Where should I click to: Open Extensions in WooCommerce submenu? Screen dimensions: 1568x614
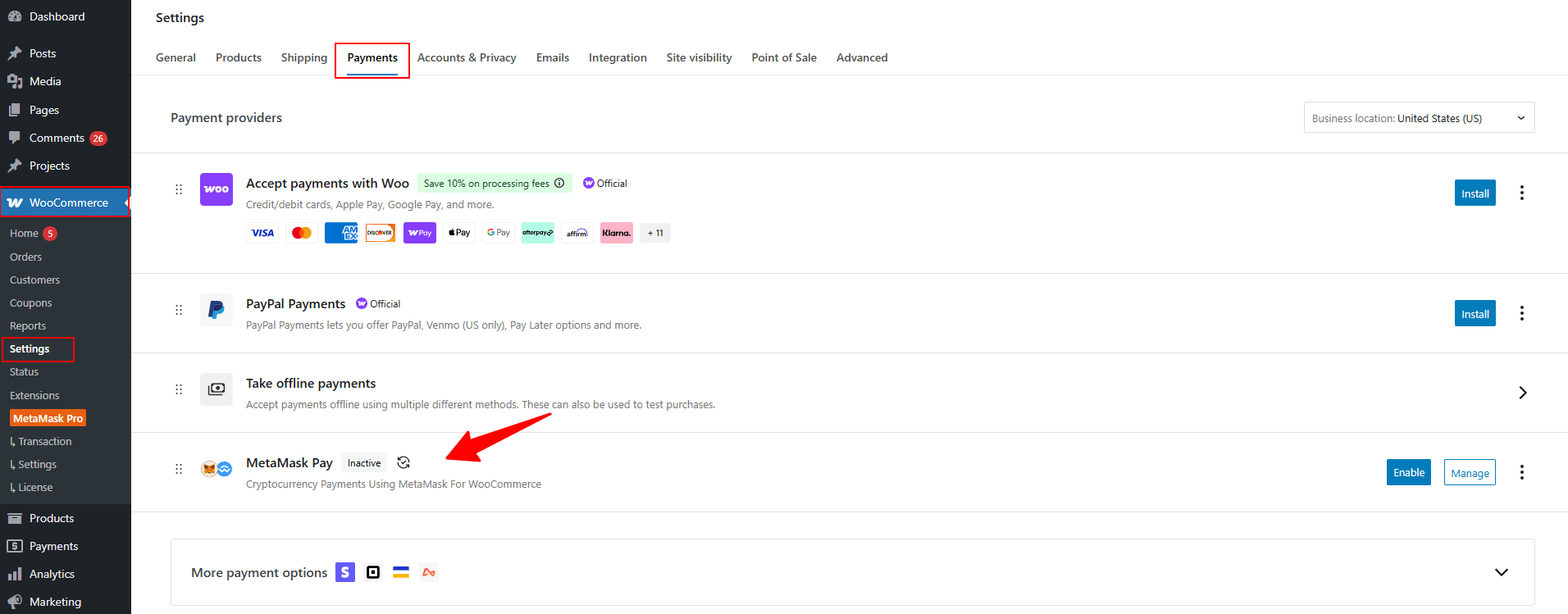click(x=34, y=395)
